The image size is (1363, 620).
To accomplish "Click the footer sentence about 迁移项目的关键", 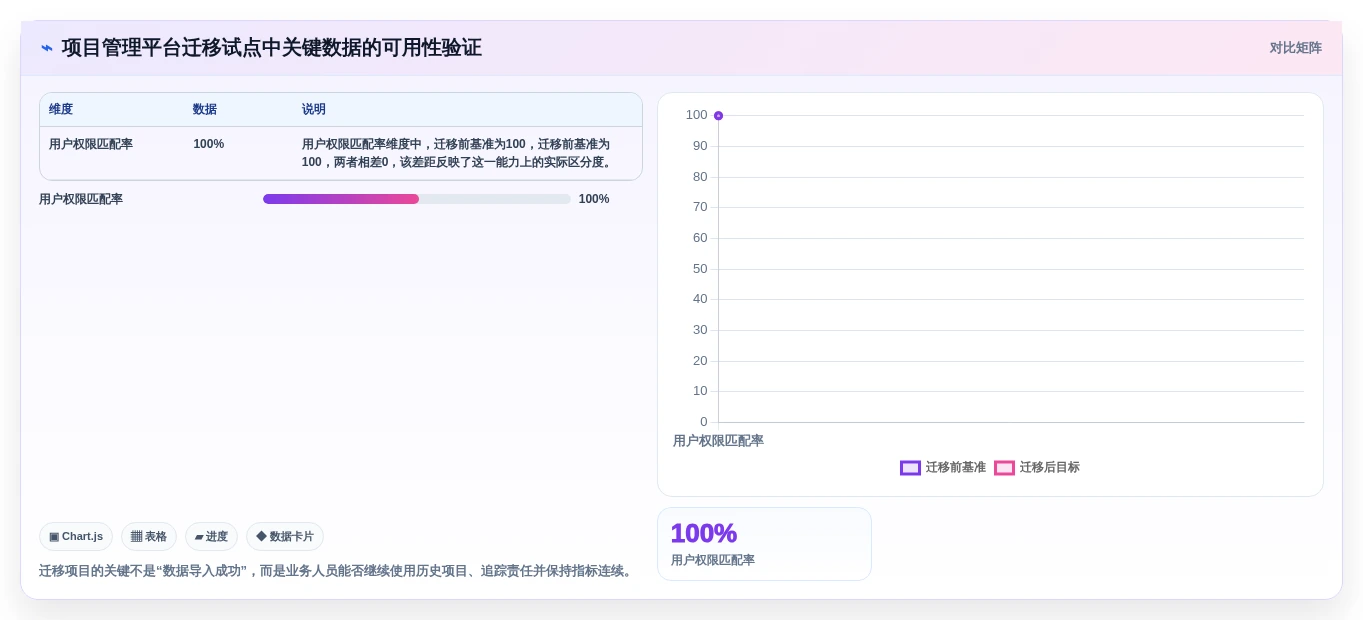I will (337, 570).
